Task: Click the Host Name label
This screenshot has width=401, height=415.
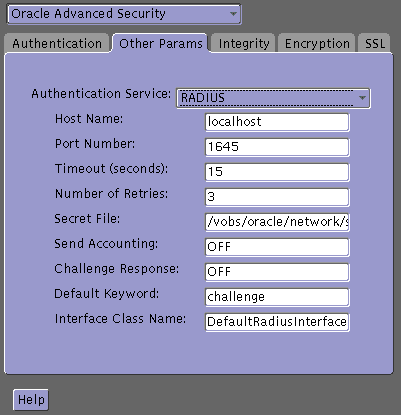Action: pyautogui.click(x=89, y=119)
